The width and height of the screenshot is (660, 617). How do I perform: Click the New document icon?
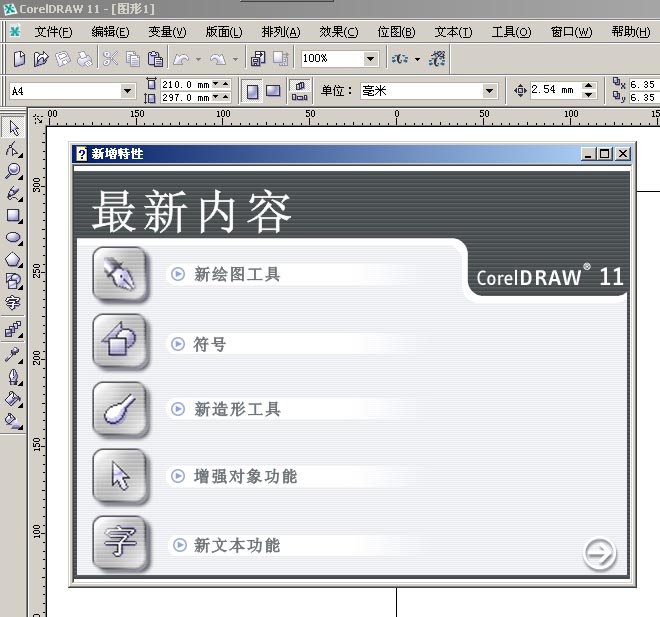click(x=19, y=59)
